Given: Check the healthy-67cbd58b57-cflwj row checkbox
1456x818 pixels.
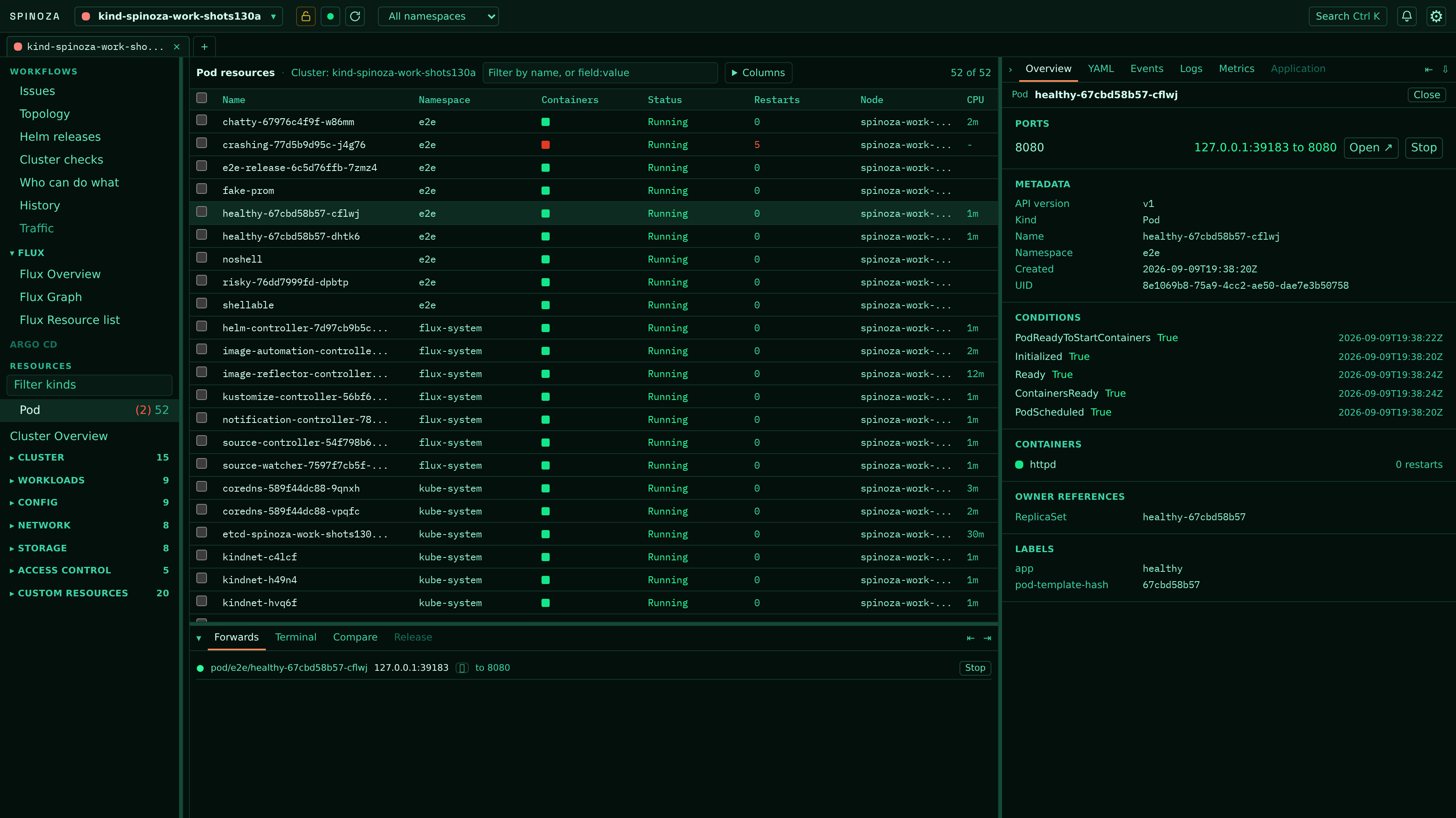Looking at the screenshot, I should (202, 211).
